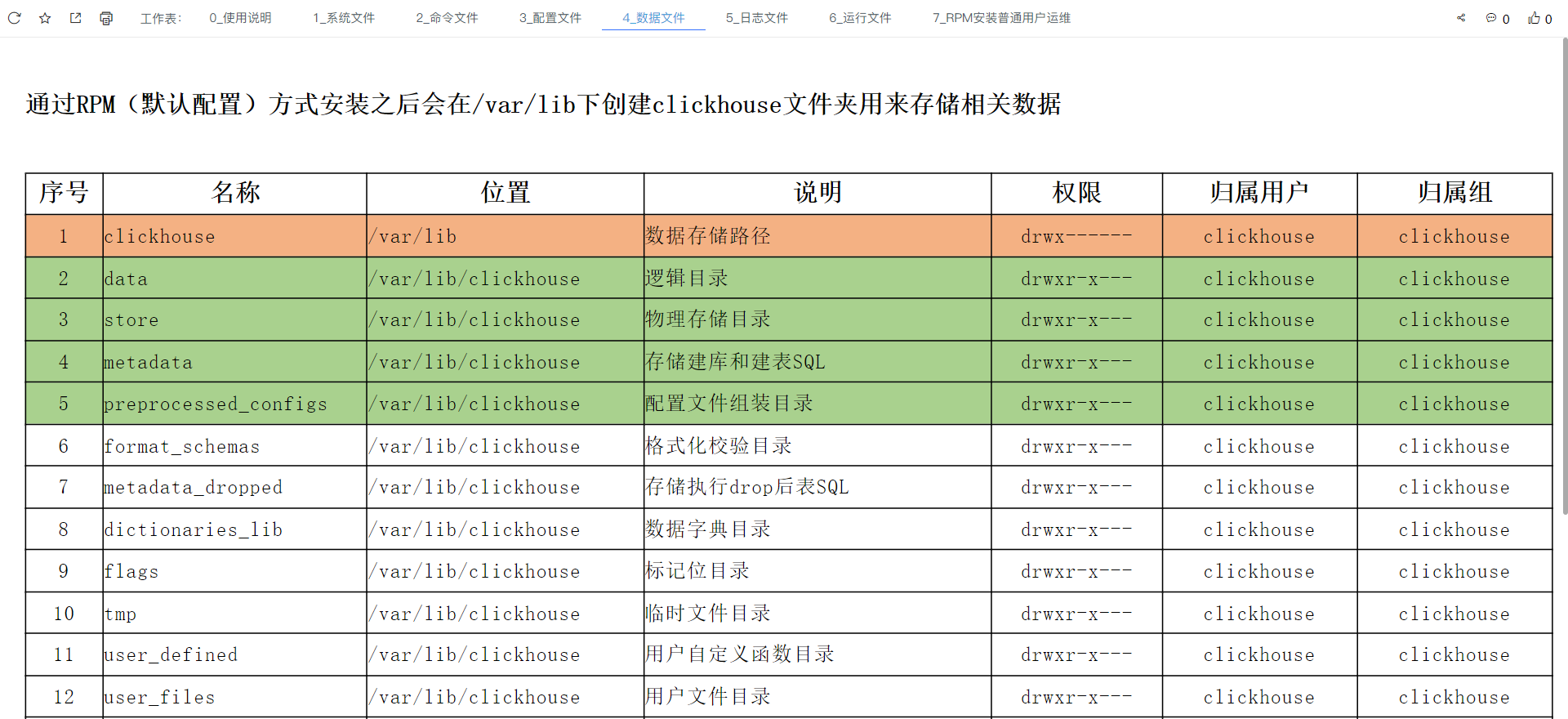Click the 位置 column header

pyautogui.click(x=506, y=194)
